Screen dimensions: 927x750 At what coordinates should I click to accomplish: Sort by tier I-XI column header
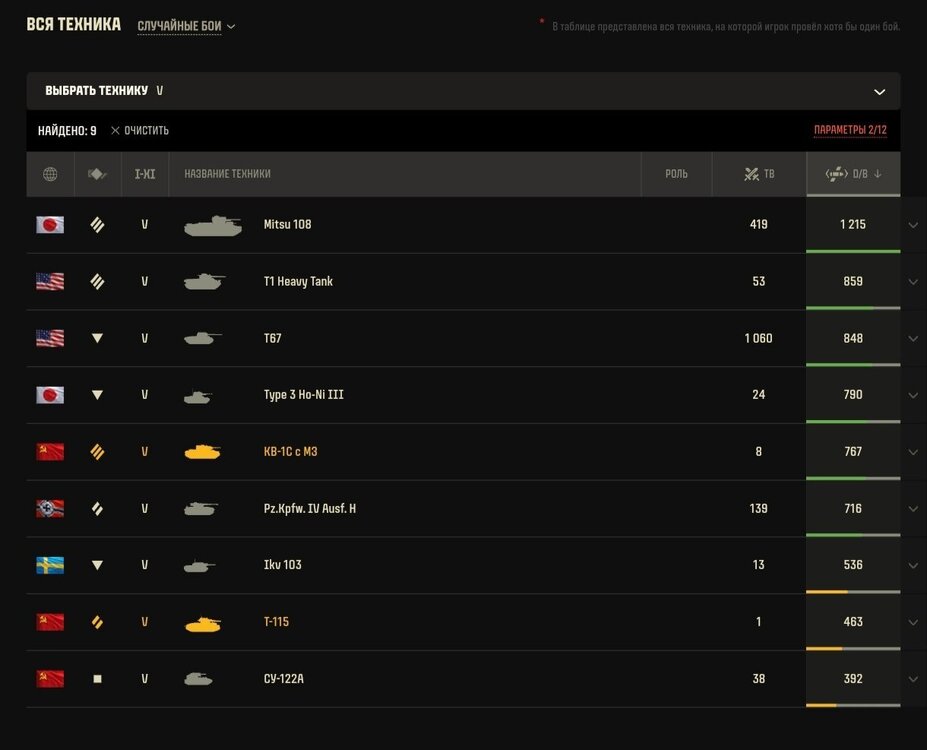145,174
